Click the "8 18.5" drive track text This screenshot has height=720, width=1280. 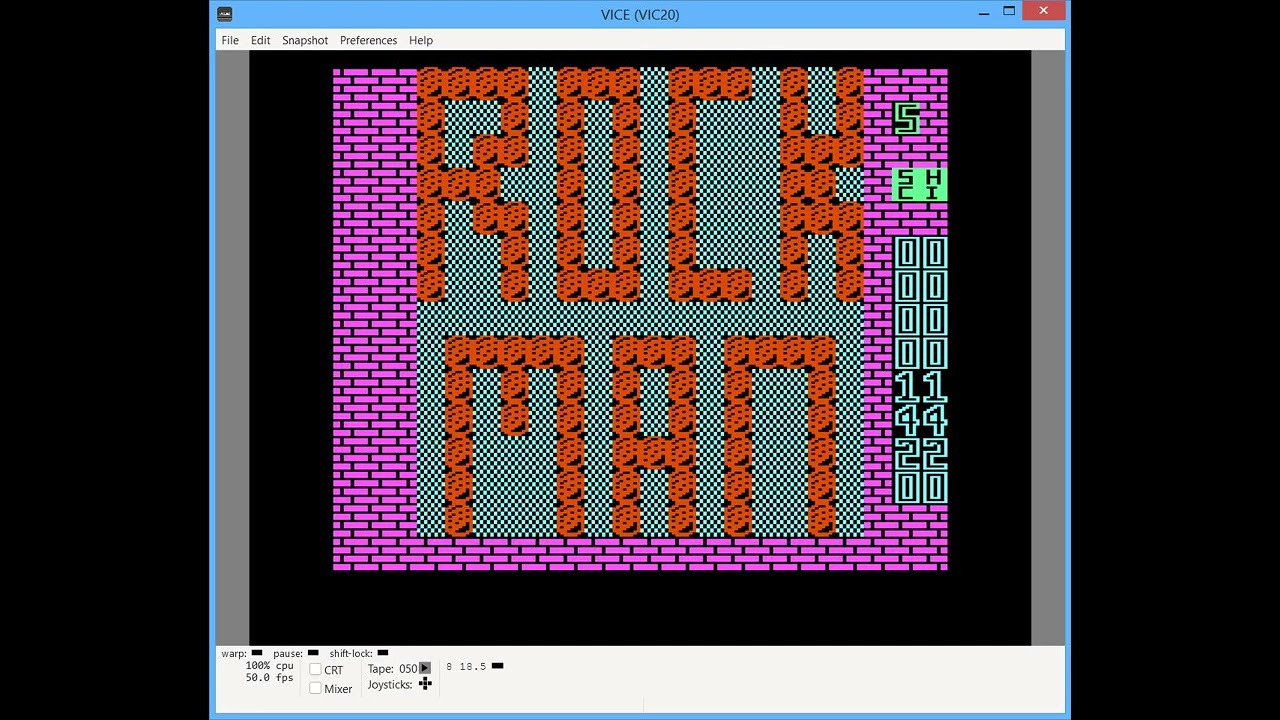[x=466, y=666]
